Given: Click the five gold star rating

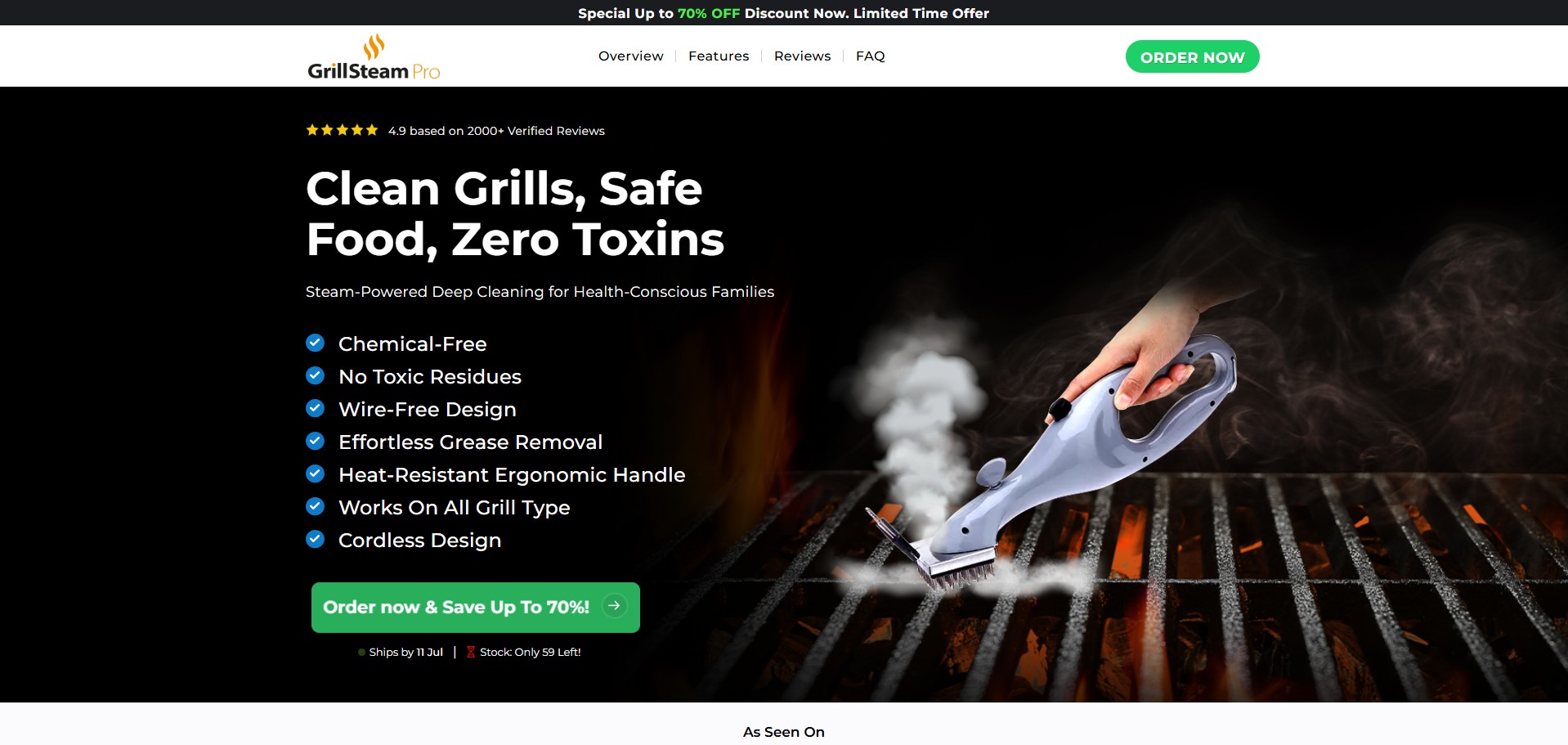Looking at the screenshot, I should [342, 130].
